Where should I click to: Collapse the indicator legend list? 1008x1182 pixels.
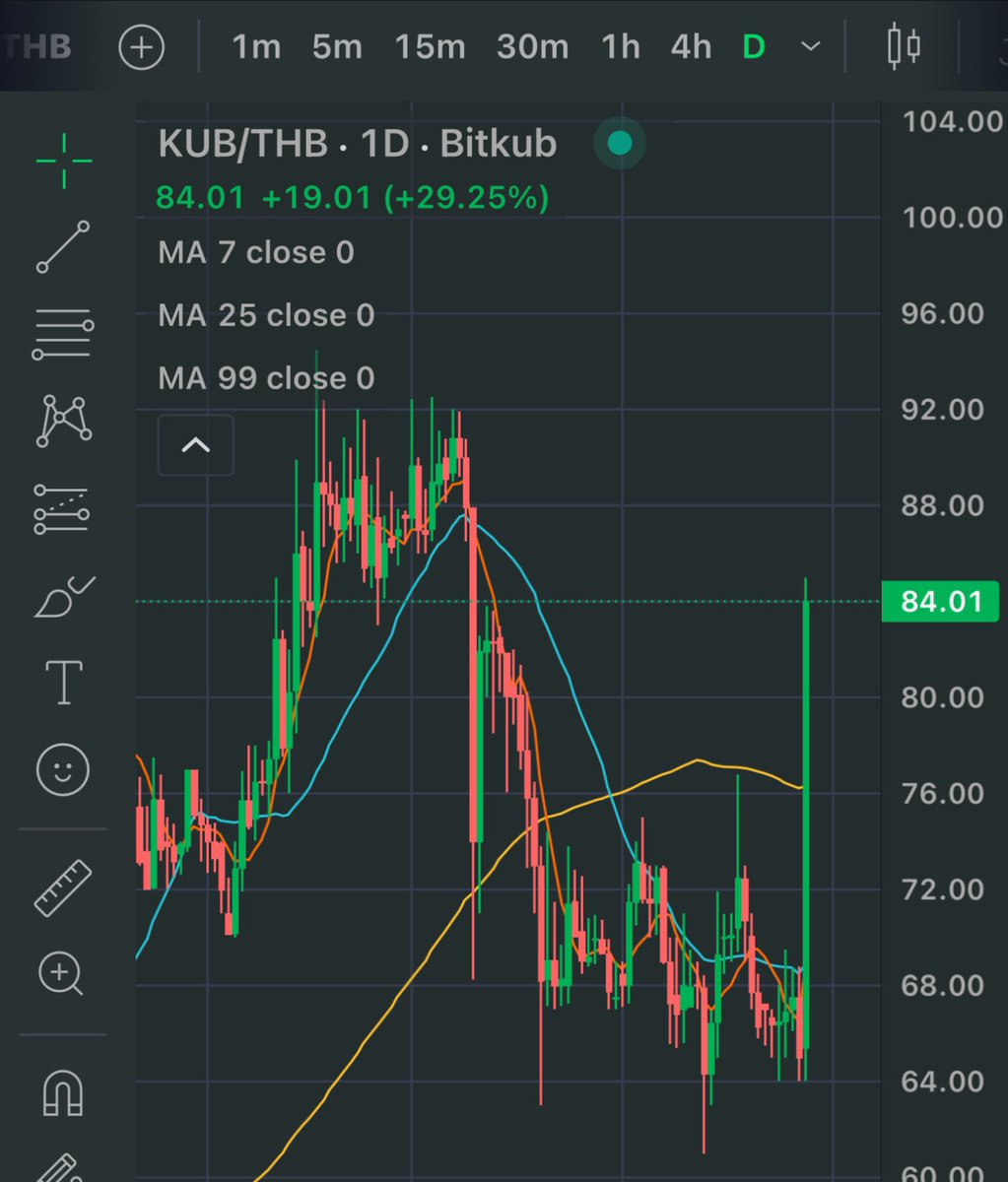click(196, 445)
